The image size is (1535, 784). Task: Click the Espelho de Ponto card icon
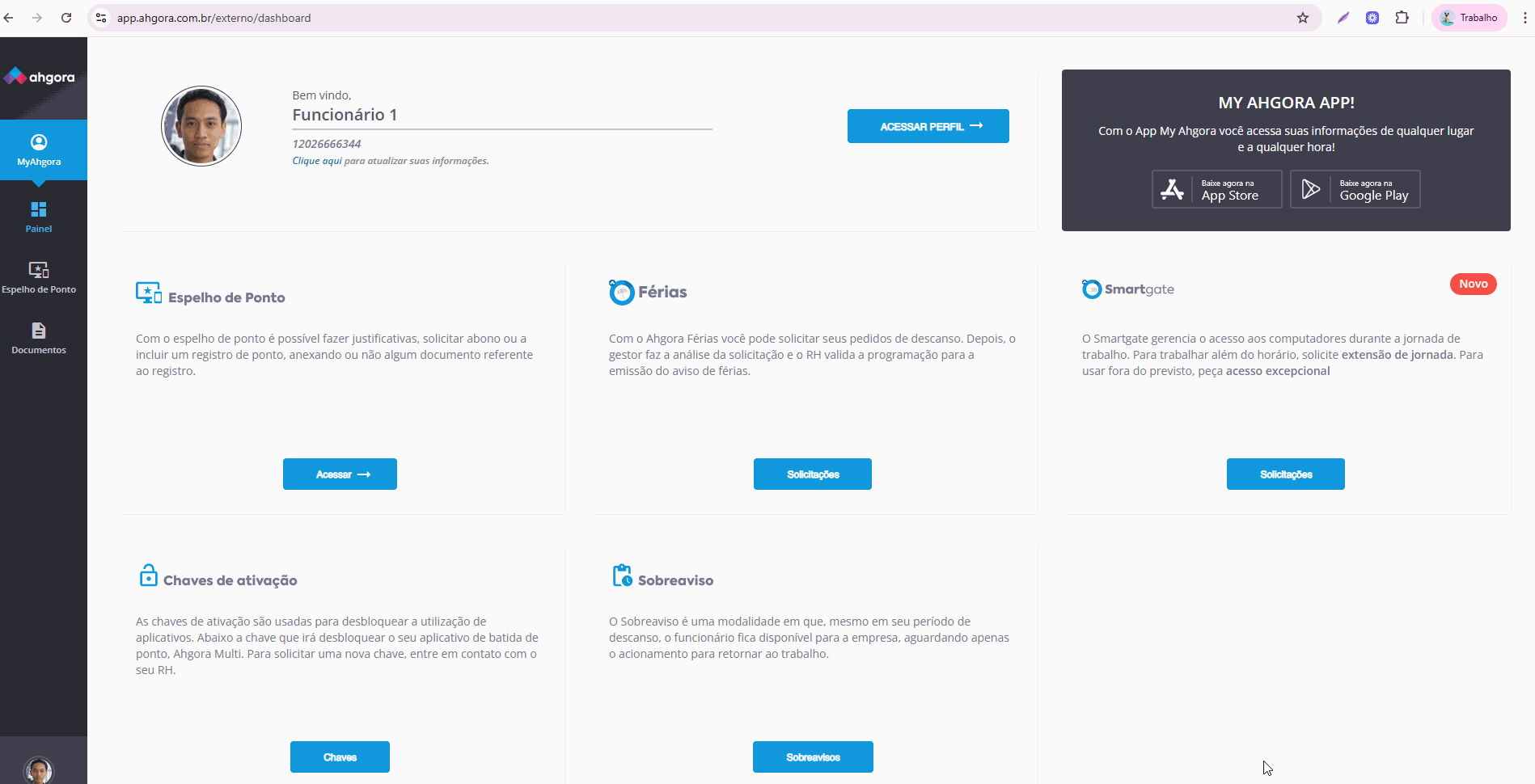point(149,293)
